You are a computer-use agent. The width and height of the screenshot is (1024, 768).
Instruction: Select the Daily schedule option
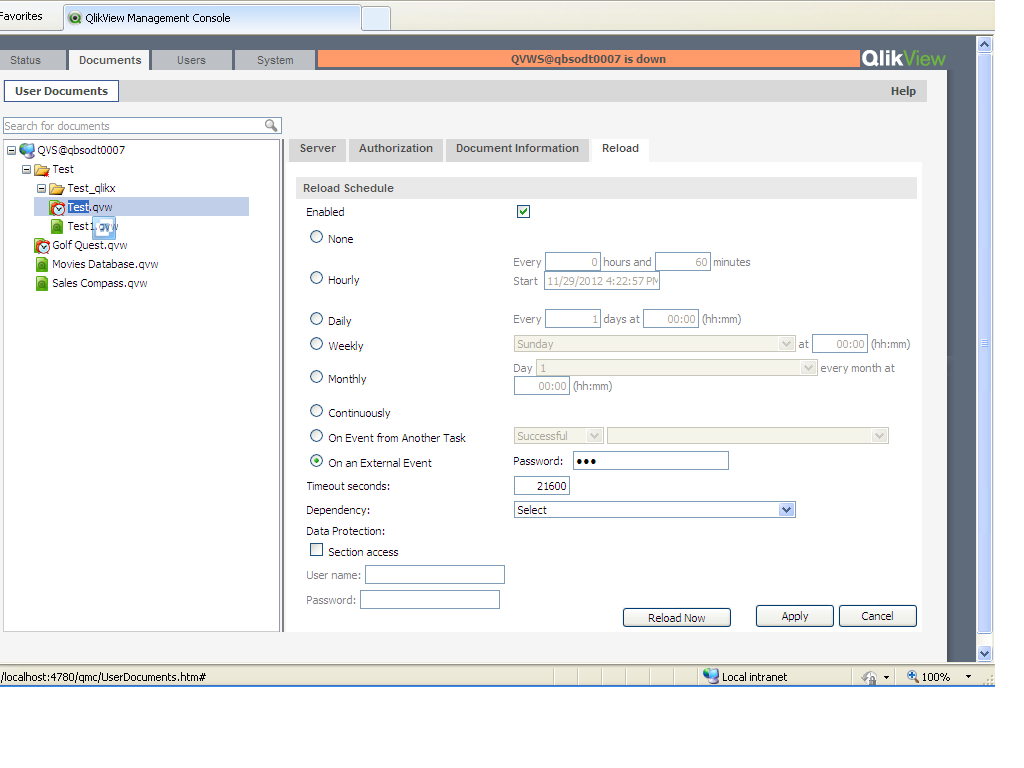(x=316, y=319)
